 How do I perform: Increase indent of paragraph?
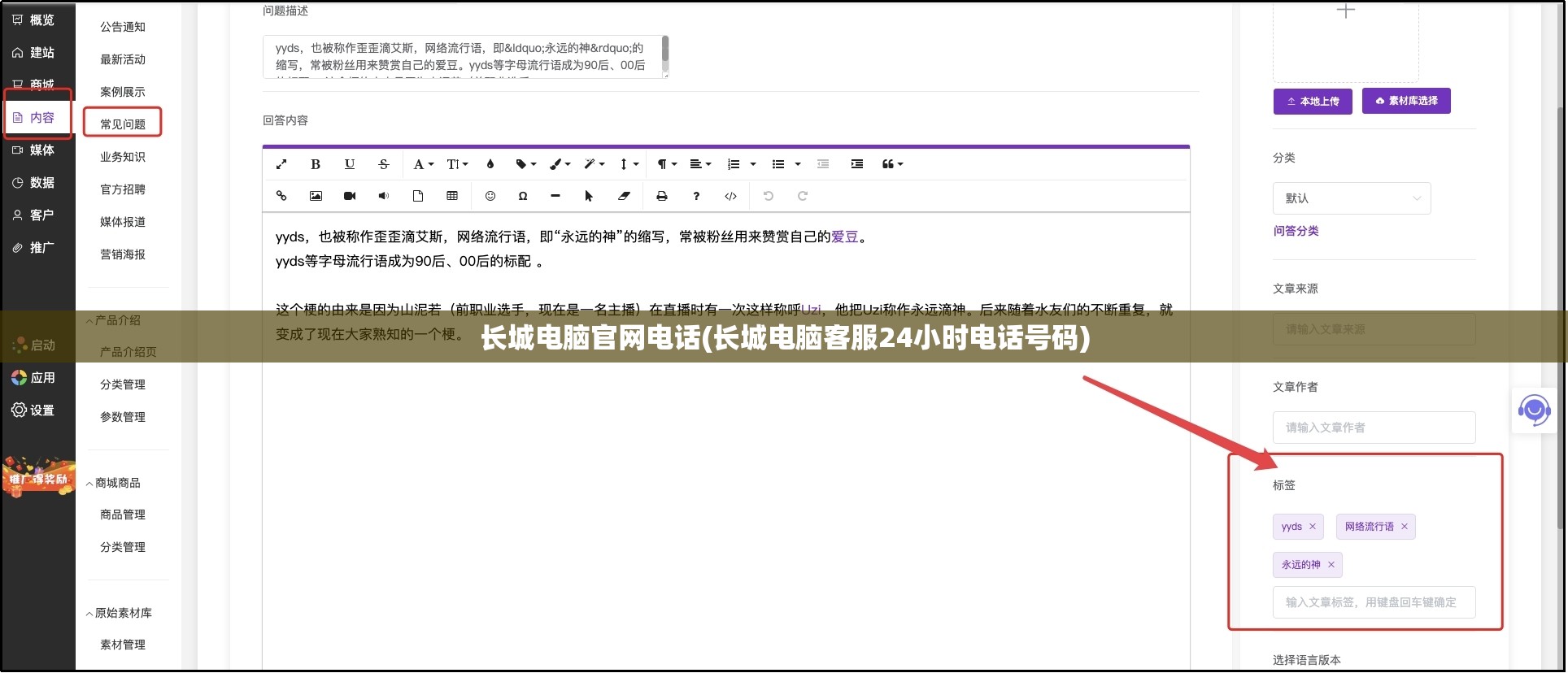(857, 164)
